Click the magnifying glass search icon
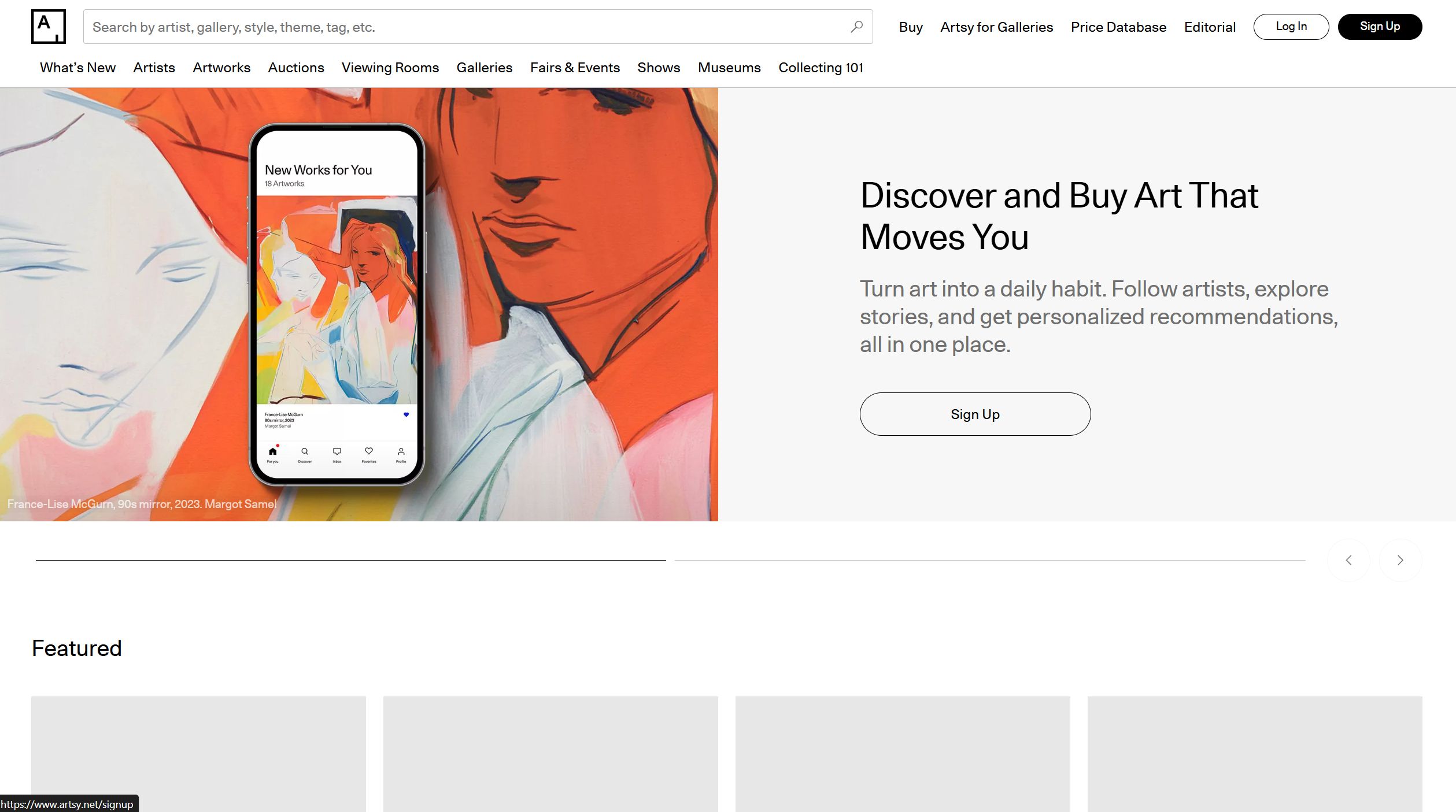Viewport: 1456px width, 812px height. click(x=856, y=27)
